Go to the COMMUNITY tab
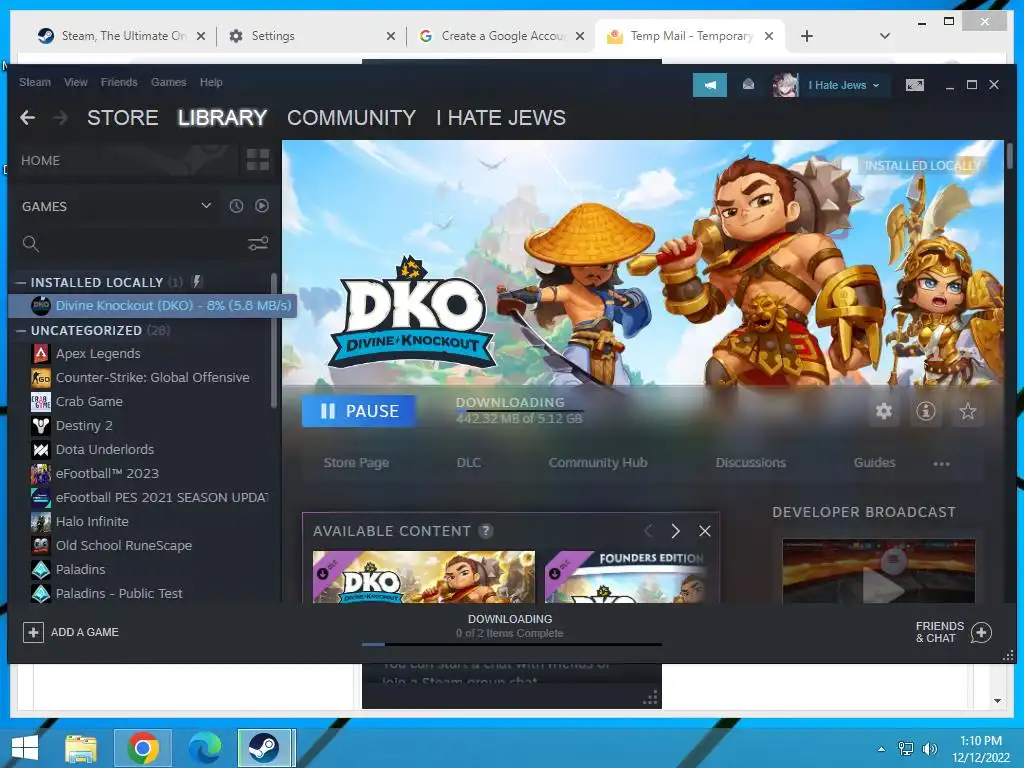Screen dimensions: 1024x768 click(x=351, y=118)
